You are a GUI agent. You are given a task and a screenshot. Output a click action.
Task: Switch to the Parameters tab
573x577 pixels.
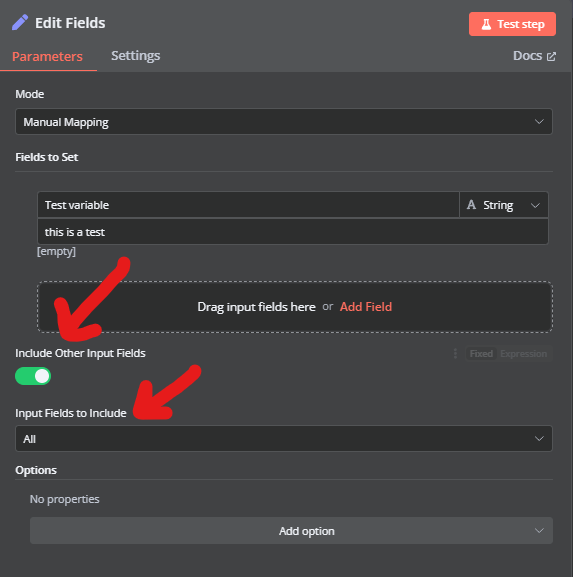(47, 56)
